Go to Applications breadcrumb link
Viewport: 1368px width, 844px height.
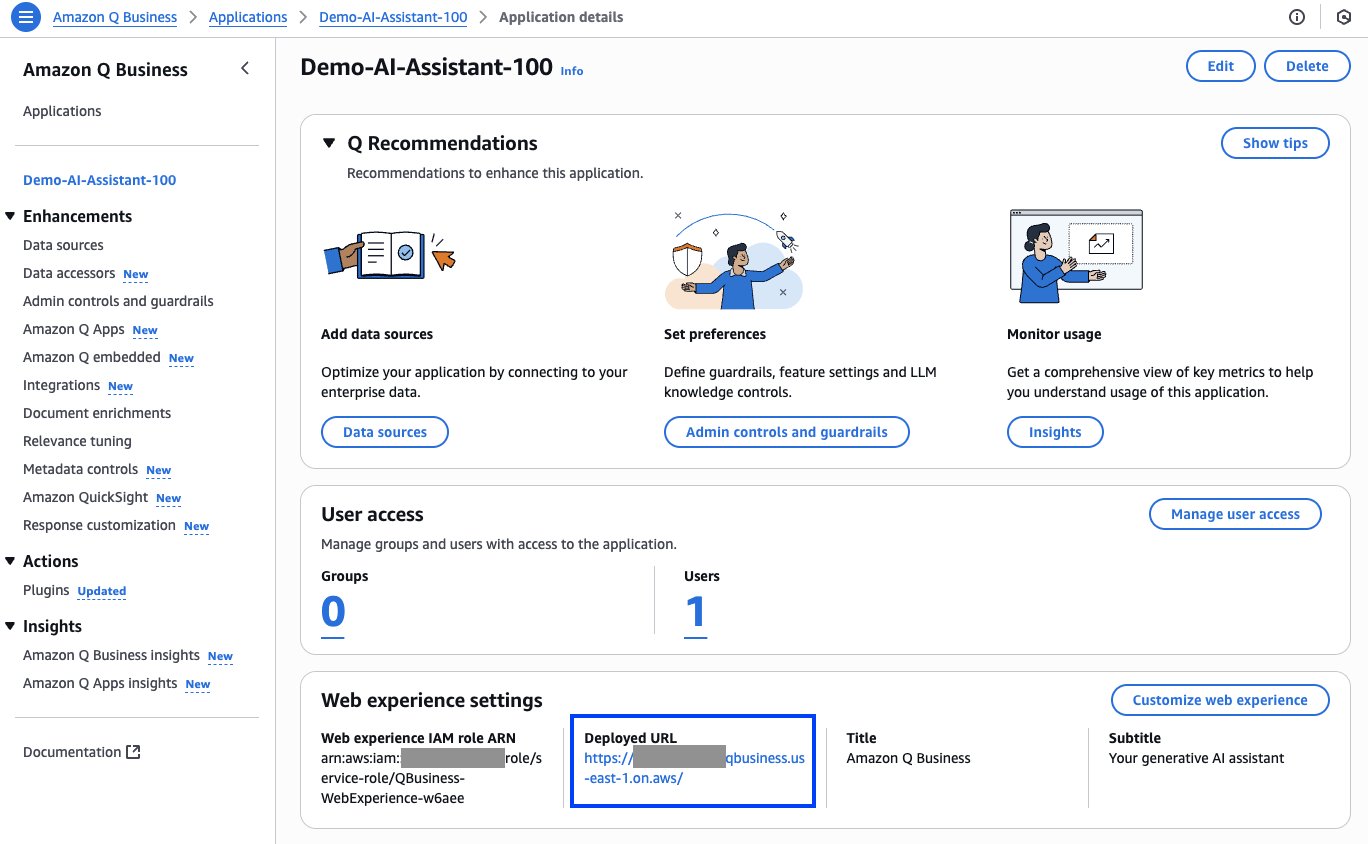point(248,17)
